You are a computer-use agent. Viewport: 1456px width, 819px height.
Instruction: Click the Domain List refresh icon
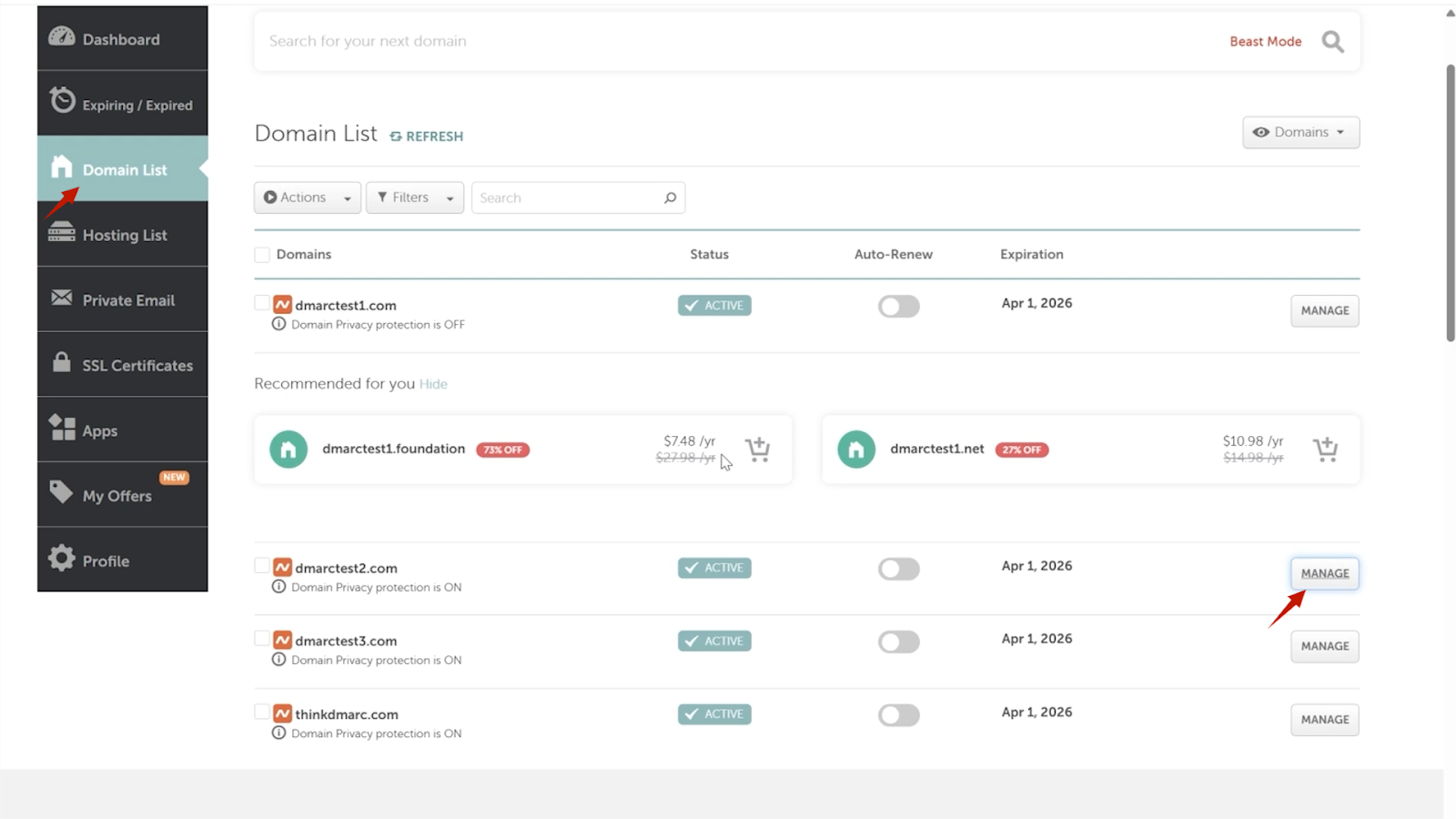(396, 136)
